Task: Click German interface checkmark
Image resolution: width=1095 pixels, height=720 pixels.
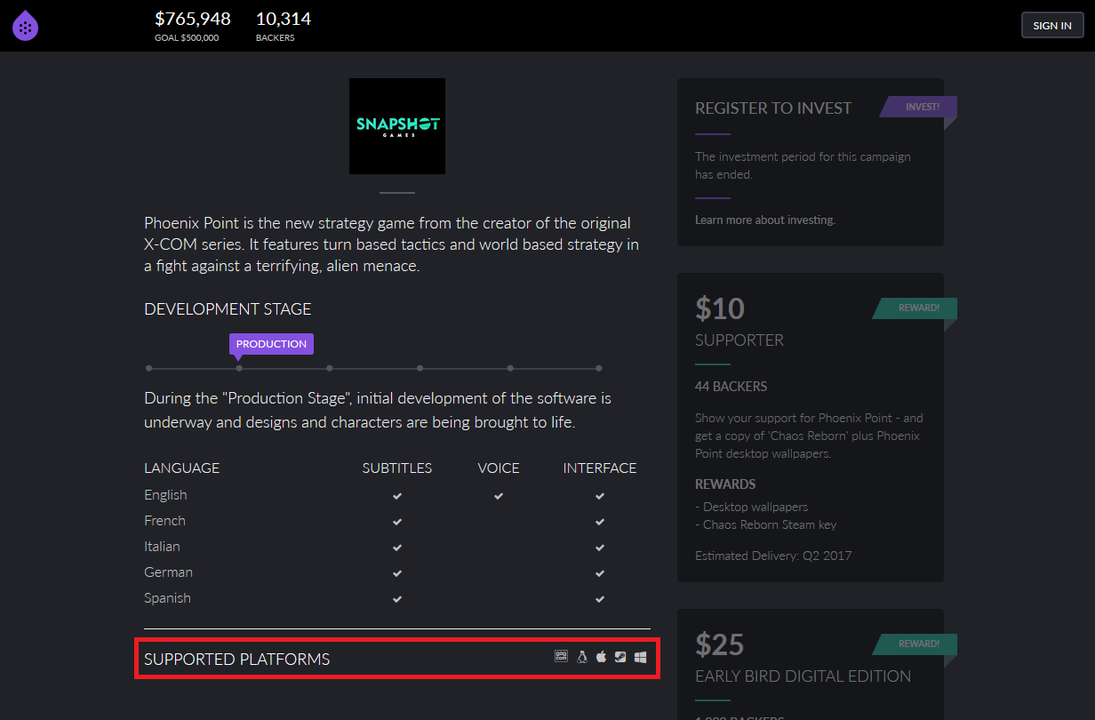Action: pyautogui.click(x=599, y=573)
